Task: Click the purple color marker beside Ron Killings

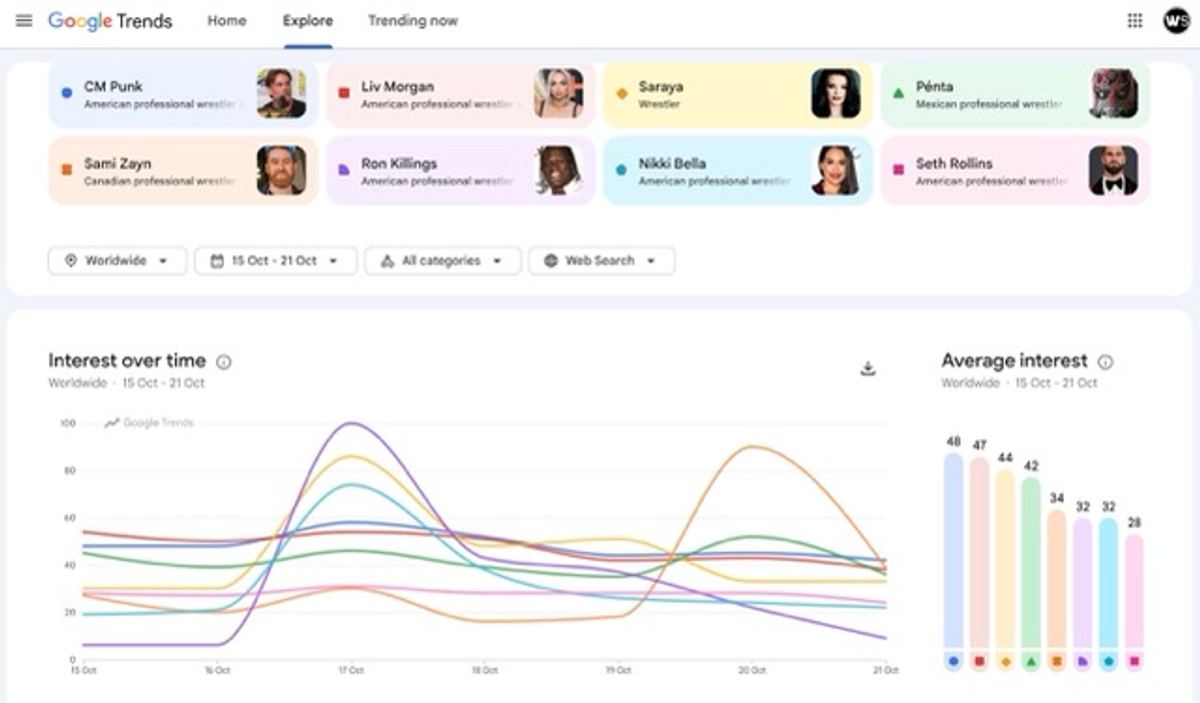Action: tap(343, 170)
